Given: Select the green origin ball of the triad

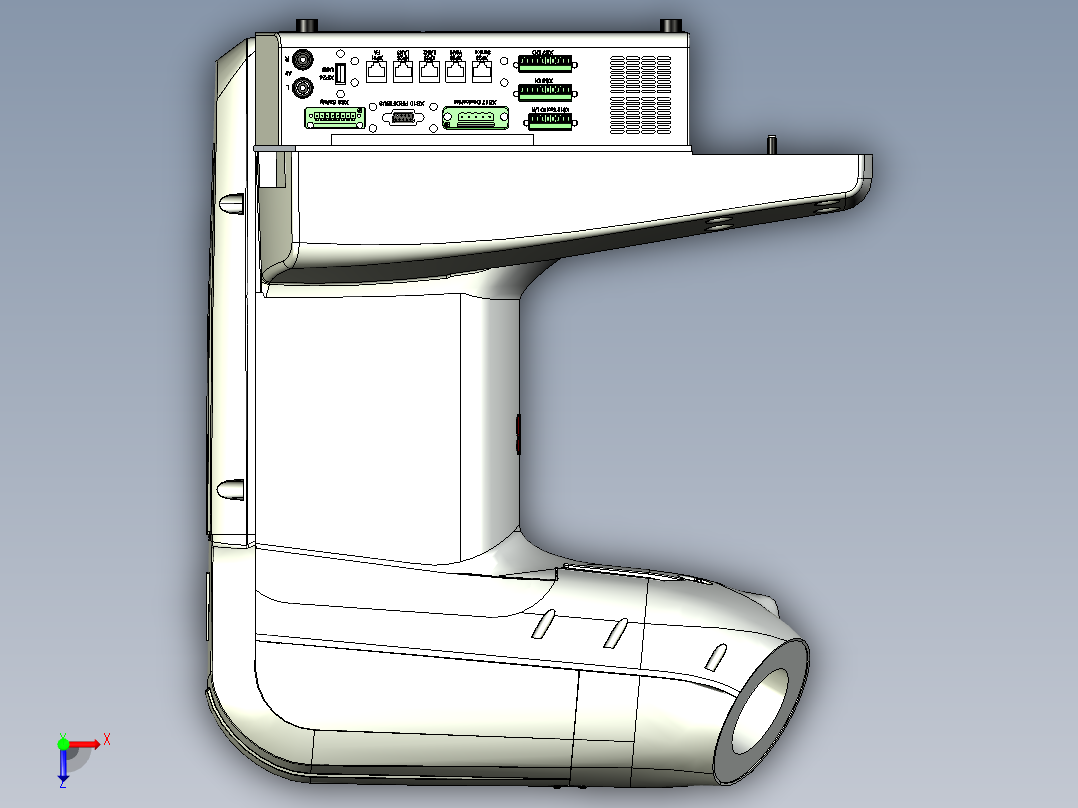Looking at the screenshot, I should [63, 744].
